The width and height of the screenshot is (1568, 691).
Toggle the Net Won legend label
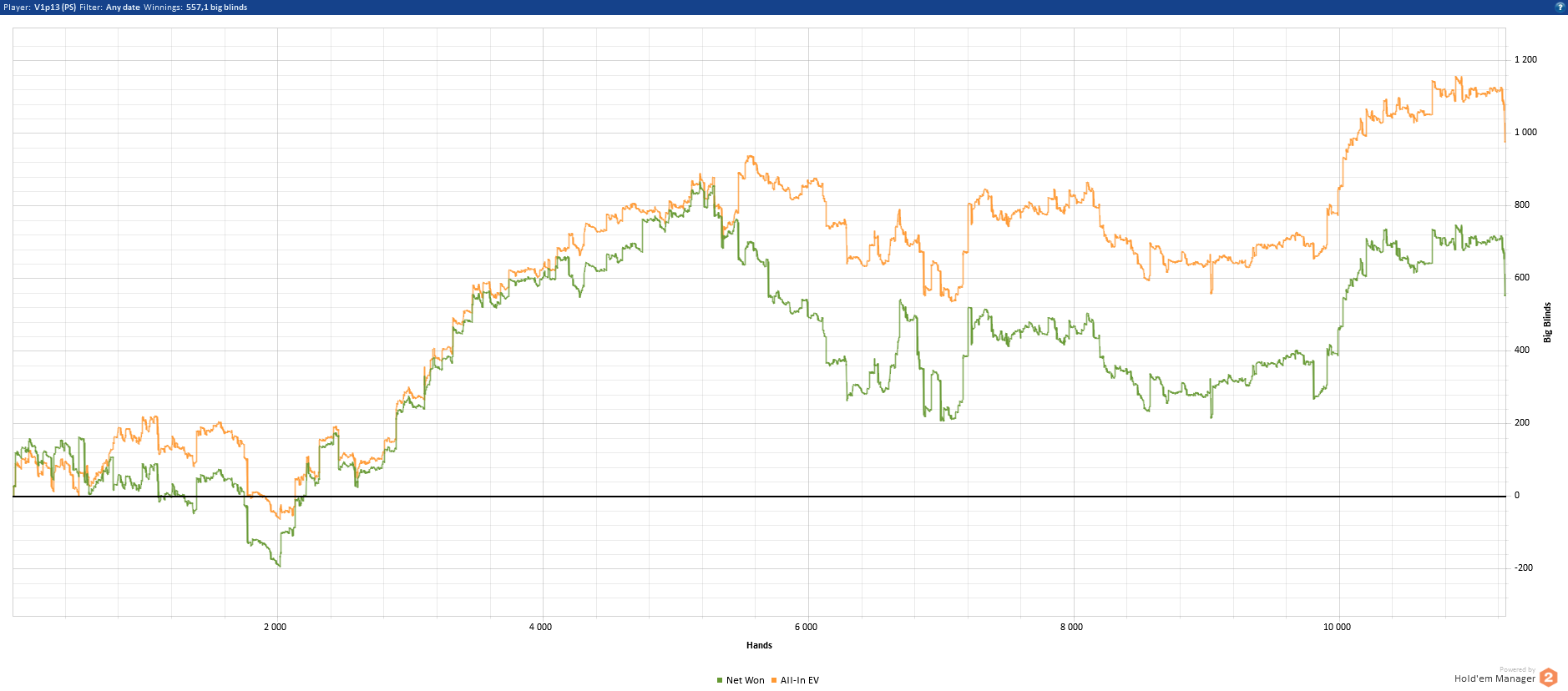(x=745, y=680)
